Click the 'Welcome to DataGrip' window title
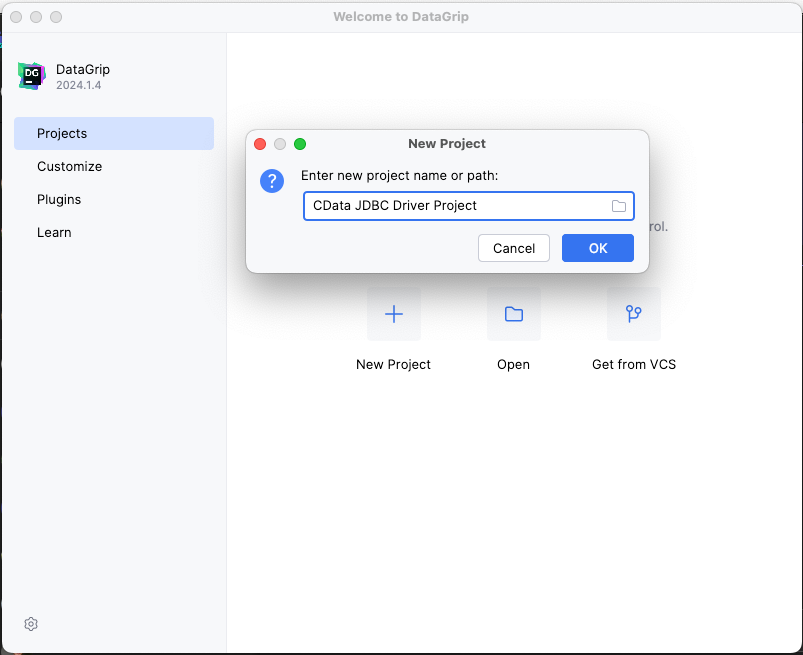This screenshot has height=655, width=803. [x=401, y=17]
